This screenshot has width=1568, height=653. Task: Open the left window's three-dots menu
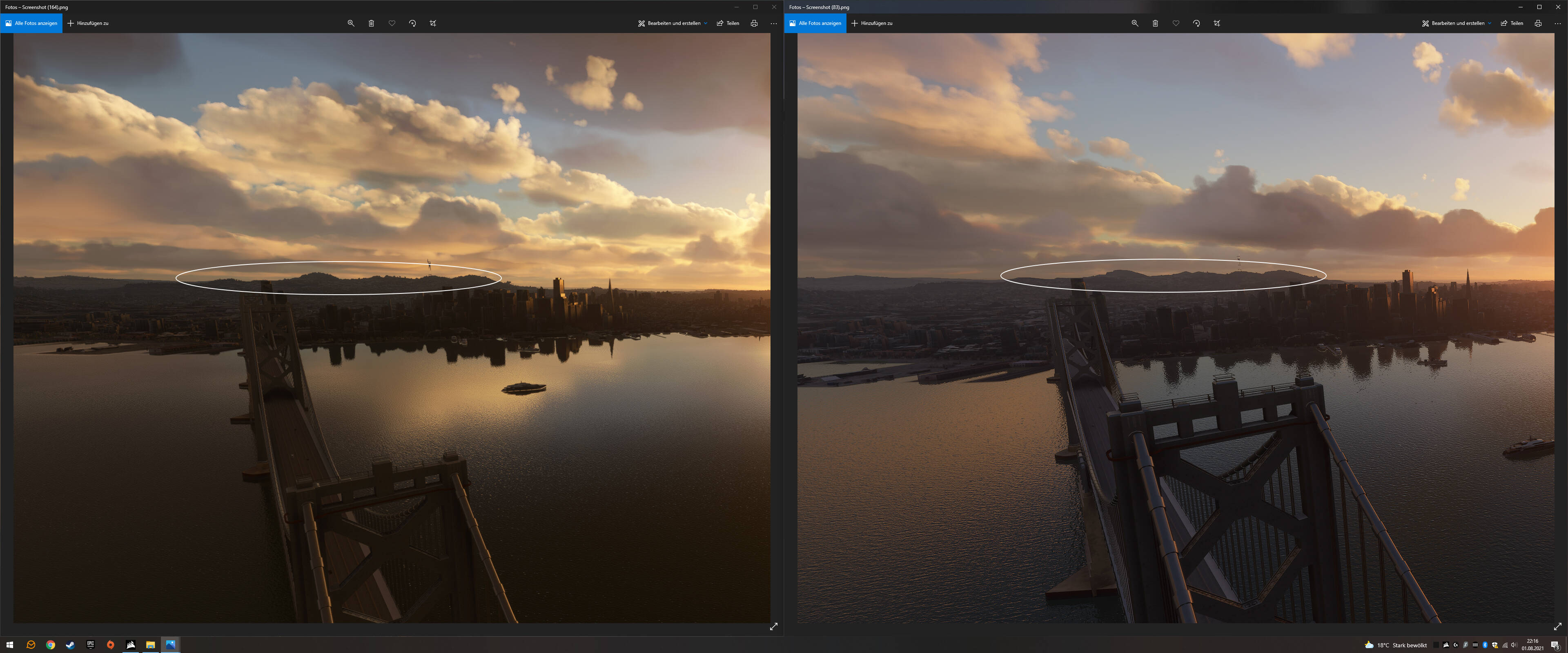pos(774,23)
